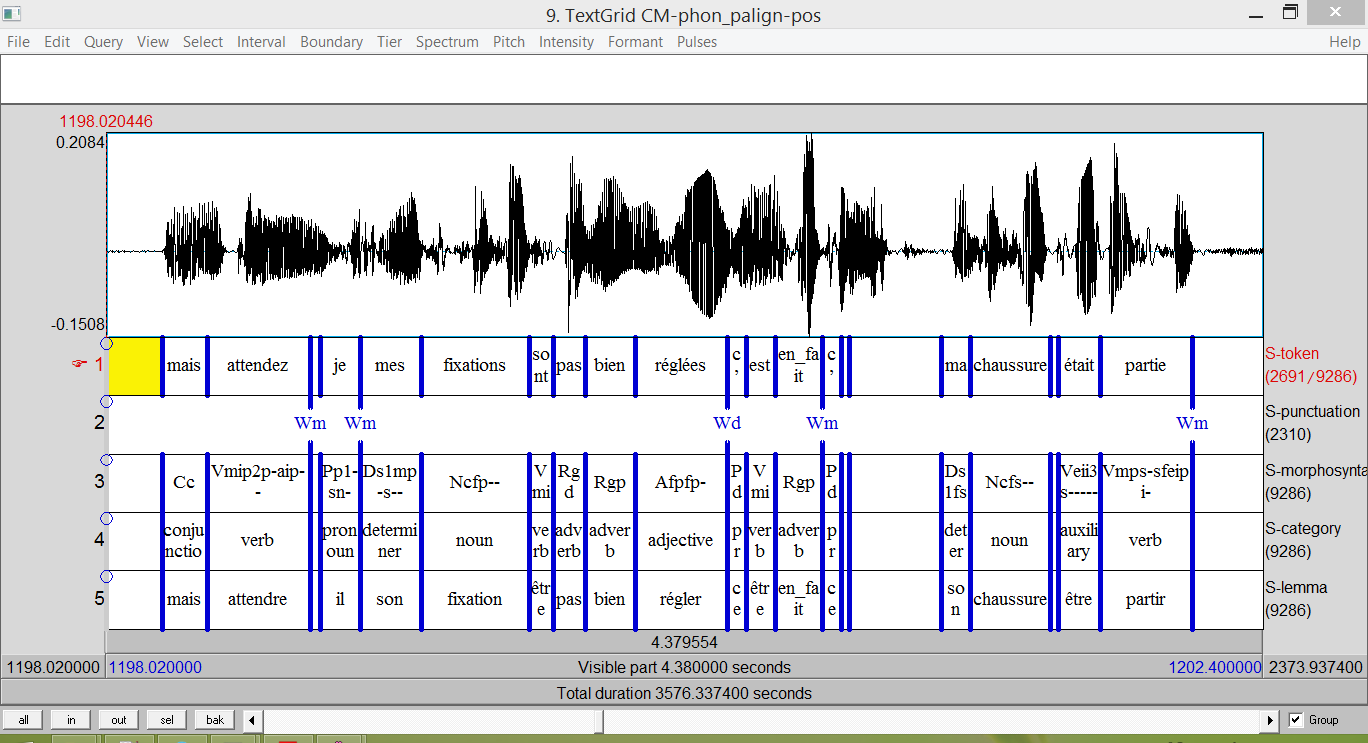Select the 'régler' lemma interval
Image resolution: width=1368 pixels, height=743 pixels.
point(679,600)
